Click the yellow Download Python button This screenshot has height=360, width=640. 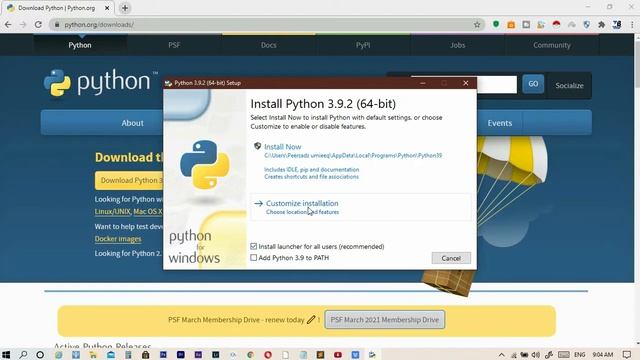[129, 180]
